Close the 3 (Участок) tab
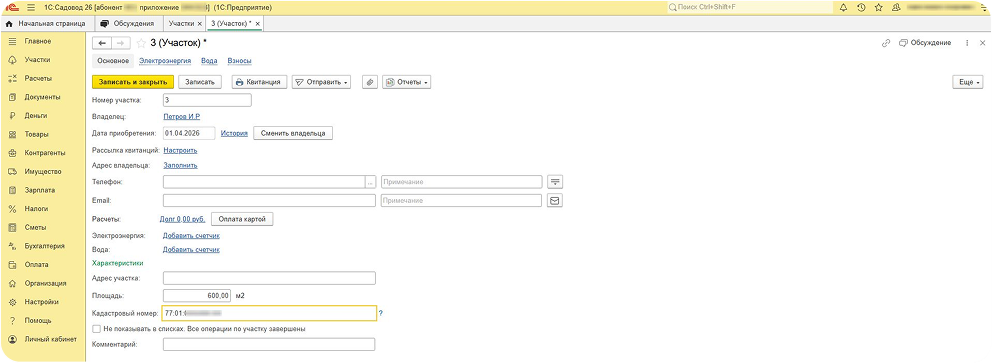Viewport: 992px width, 363px height. coord(258,23)
